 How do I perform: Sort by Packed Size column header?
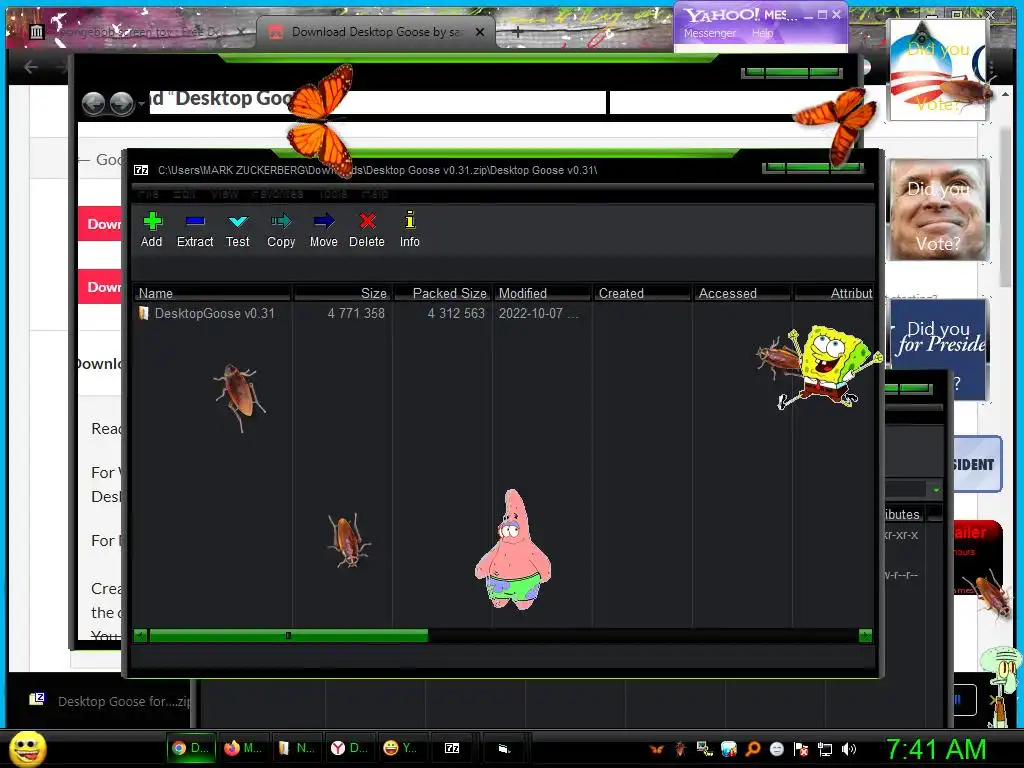[442, 293]
